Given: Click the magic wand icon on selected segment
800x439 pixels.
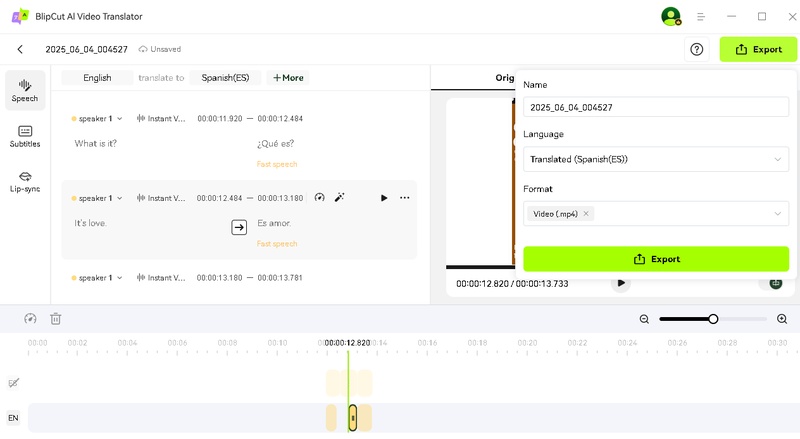Looking at the screenshot, I should pyautogui.click(x=340, y=198).
